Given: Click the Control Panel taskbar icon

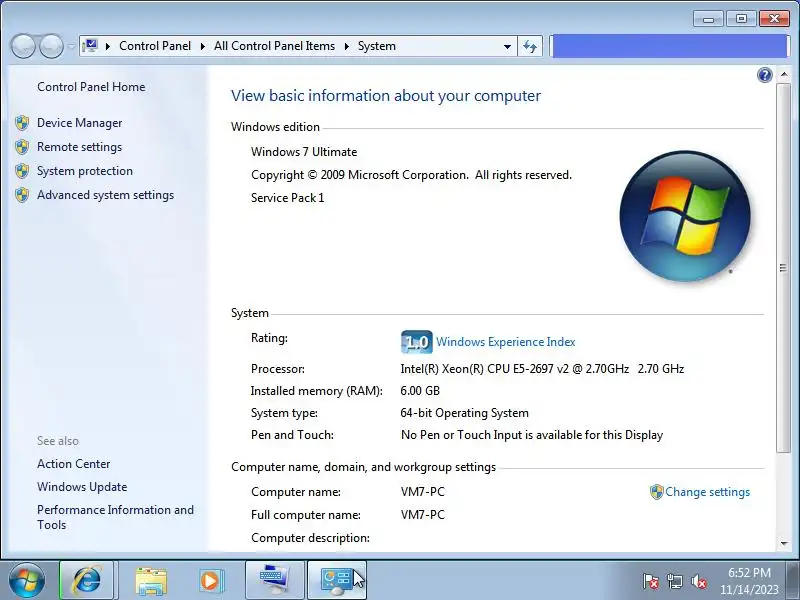Looking at the screenshot, I should click(x=336, y=580).
